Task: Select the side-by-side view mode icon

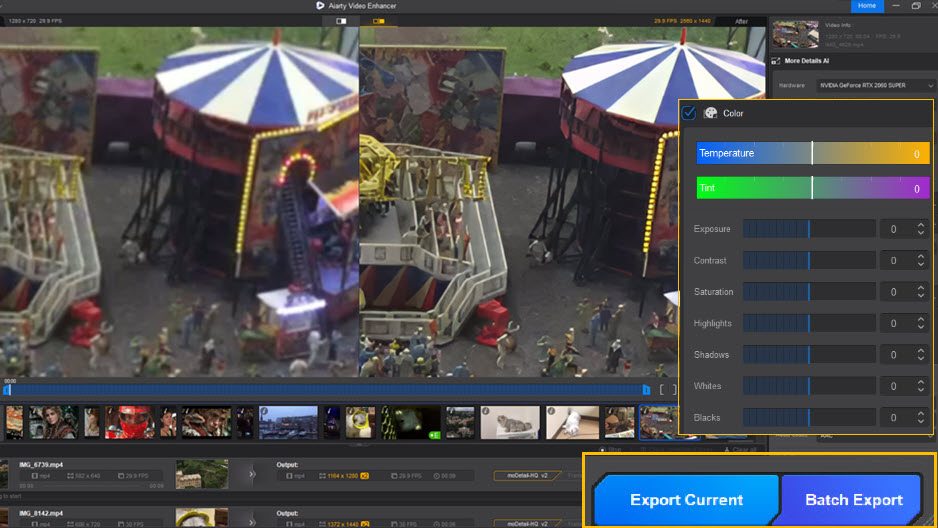Action: (376, 20)
